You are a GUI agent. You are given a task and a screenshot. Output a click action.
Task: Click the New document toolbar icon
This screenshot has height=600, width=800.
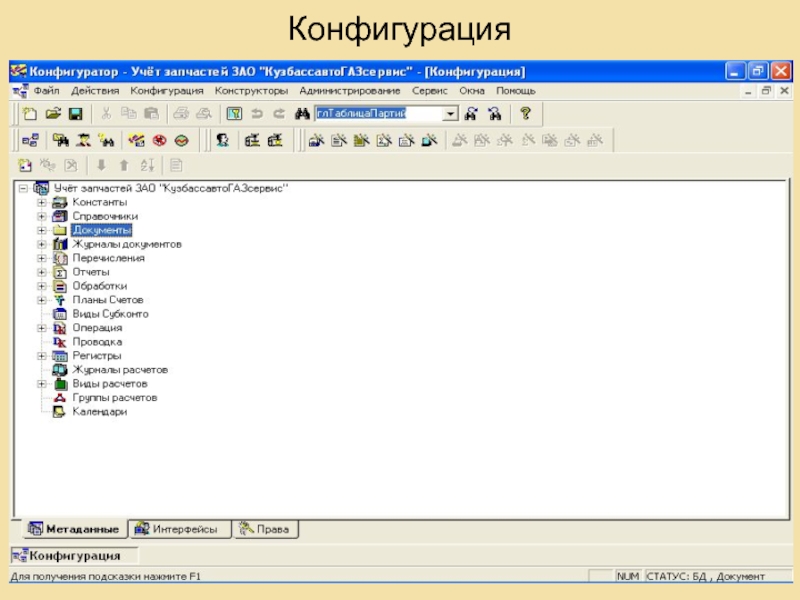click(x=30, y=114)
